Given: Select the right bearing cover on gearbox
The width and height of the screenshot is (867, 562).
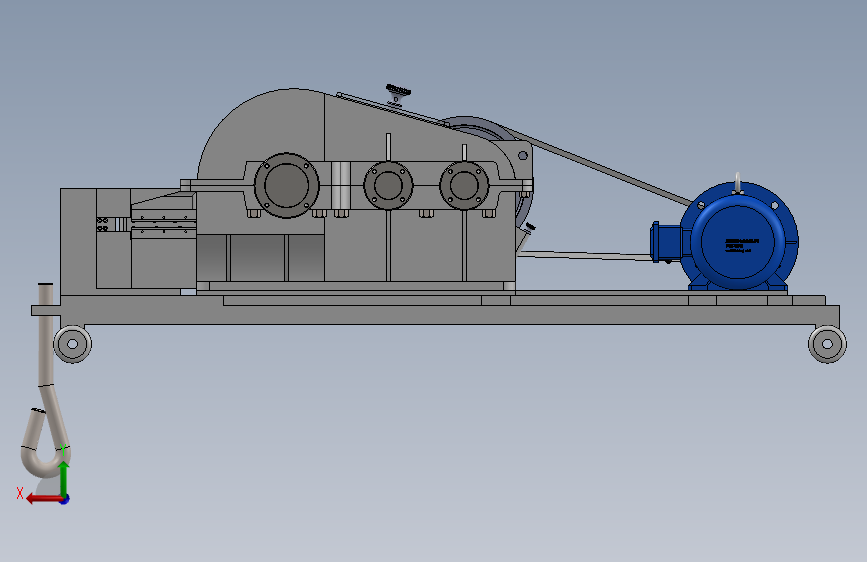Looking at the screenshot, I should coord(464,185).
